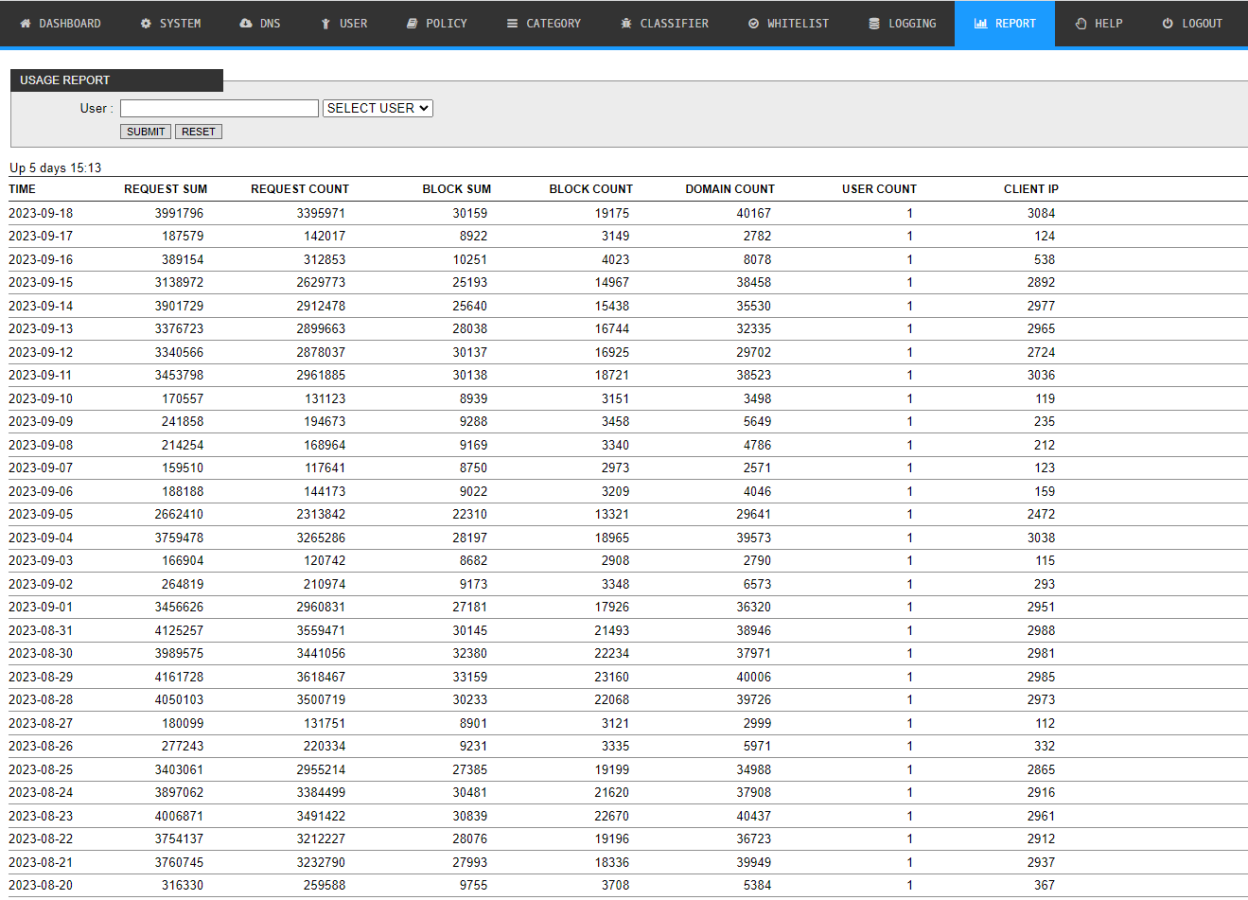Click the User person icon
Image resolution: width=1248 pixels, height=900 pixels.
point(326,24)
